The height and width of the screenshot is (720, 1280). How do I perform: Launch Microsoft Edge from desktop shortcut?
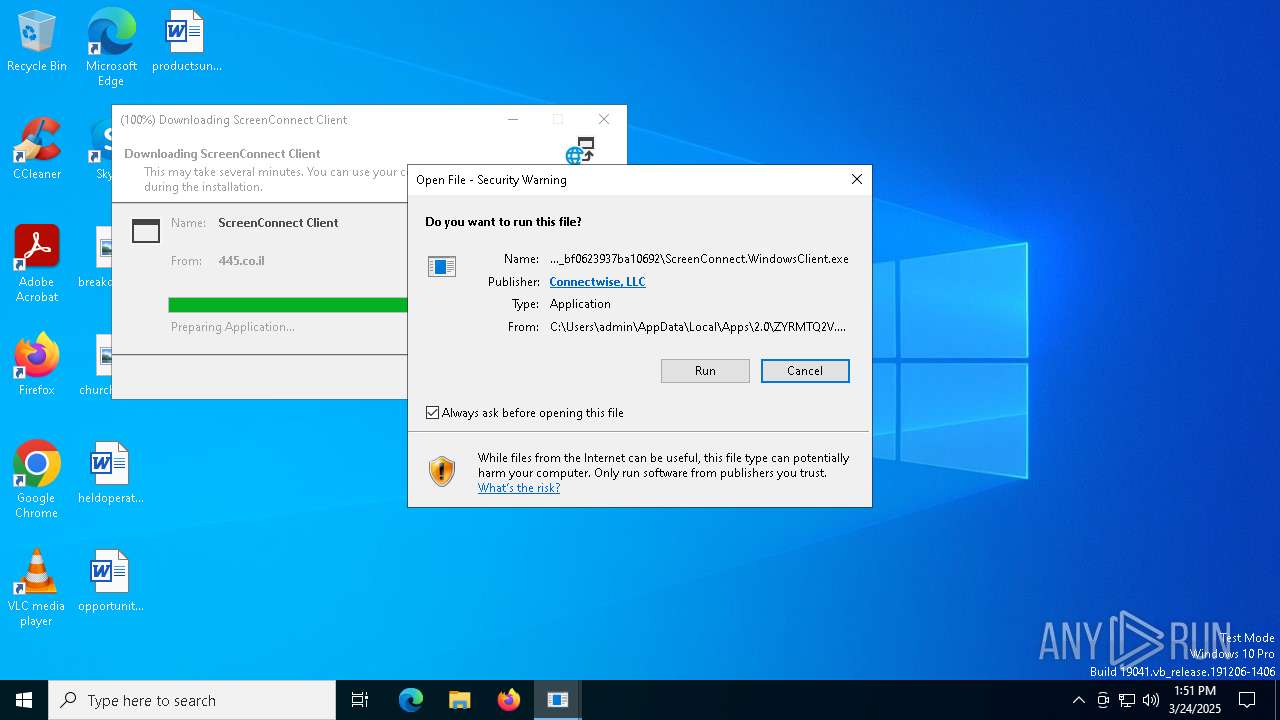(111, 47)
